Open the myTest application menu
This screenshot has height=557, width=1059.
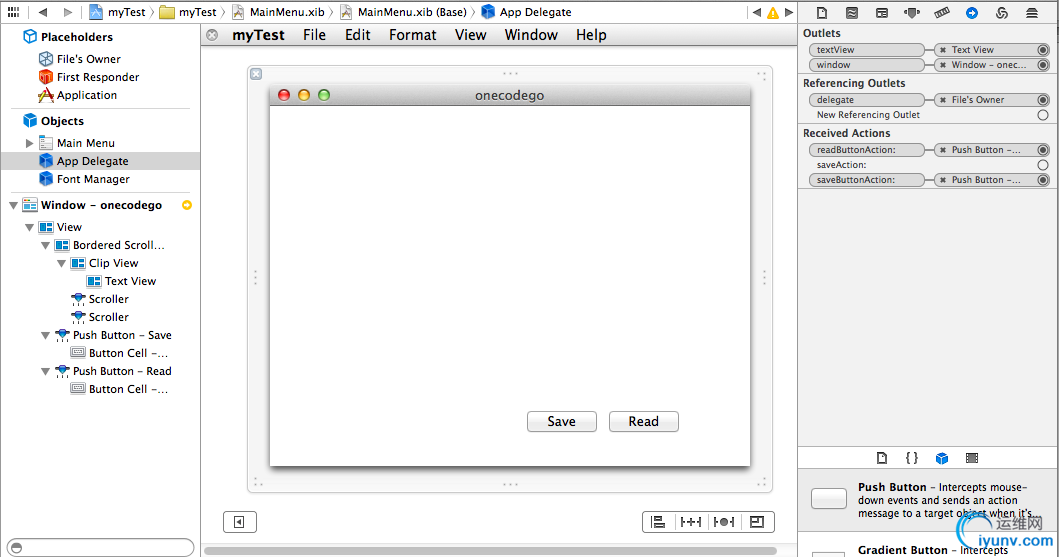259,35
